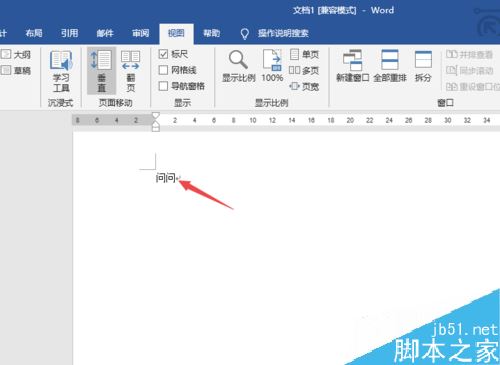Open the Layout (布局) tab
The width and height of the screenshot is (500, 365).
point(34,33)
